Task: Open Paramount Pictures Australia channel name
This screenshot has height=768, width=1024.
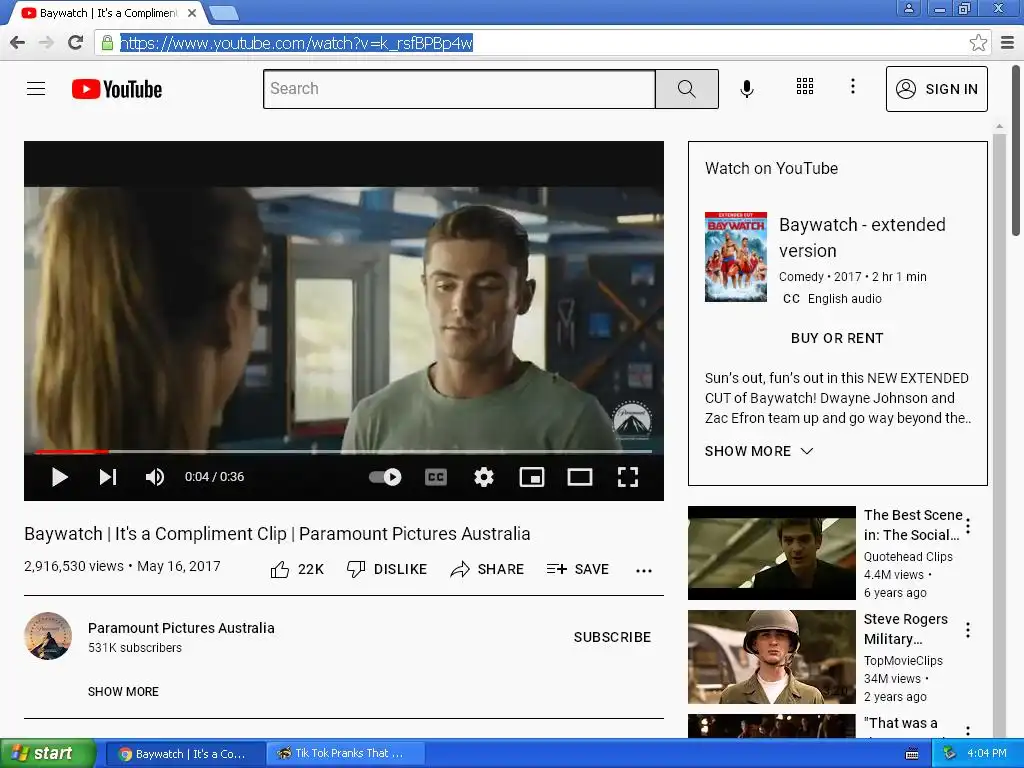Action: click(181, 628)
